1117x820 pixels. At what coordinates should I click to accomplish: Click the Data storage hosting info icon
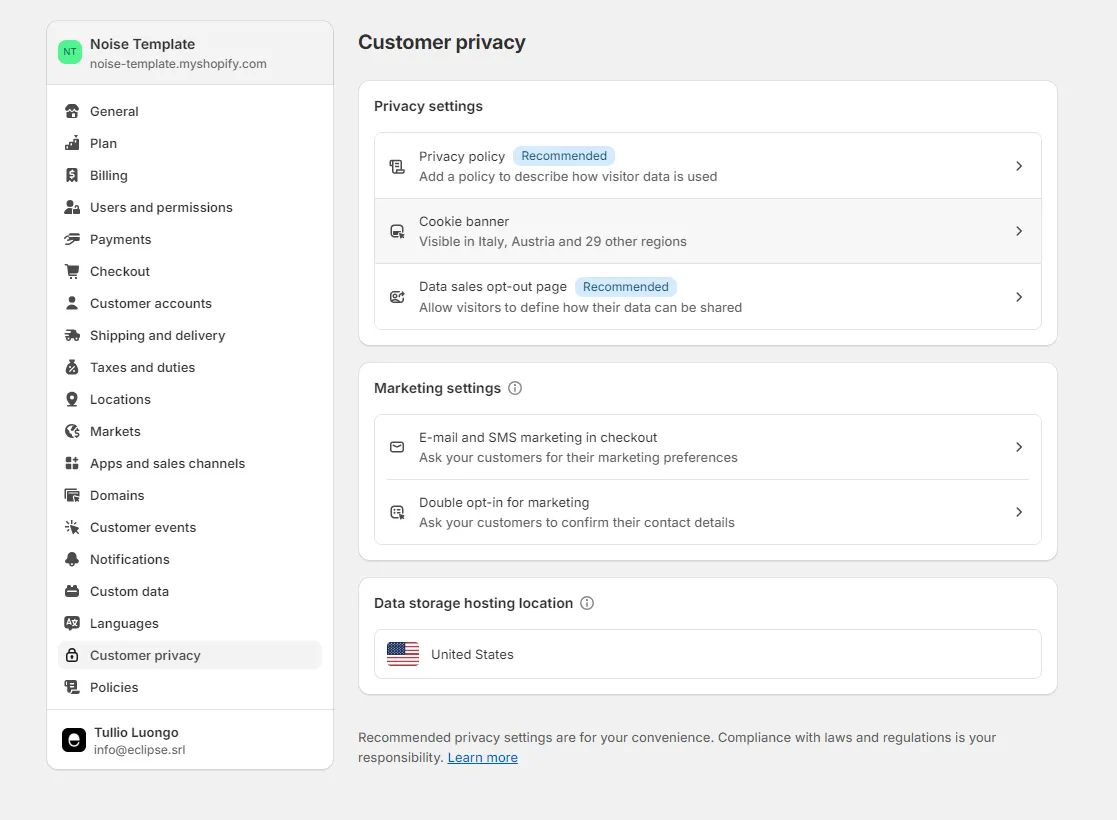[587, 603]
